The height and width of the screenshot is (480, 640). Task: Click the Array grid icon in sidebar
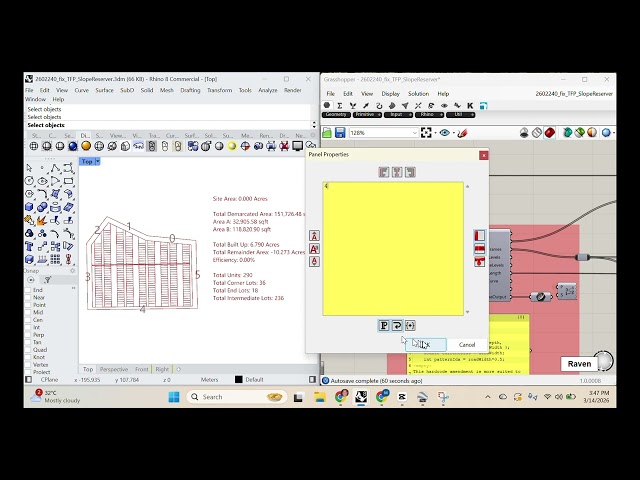55,259
